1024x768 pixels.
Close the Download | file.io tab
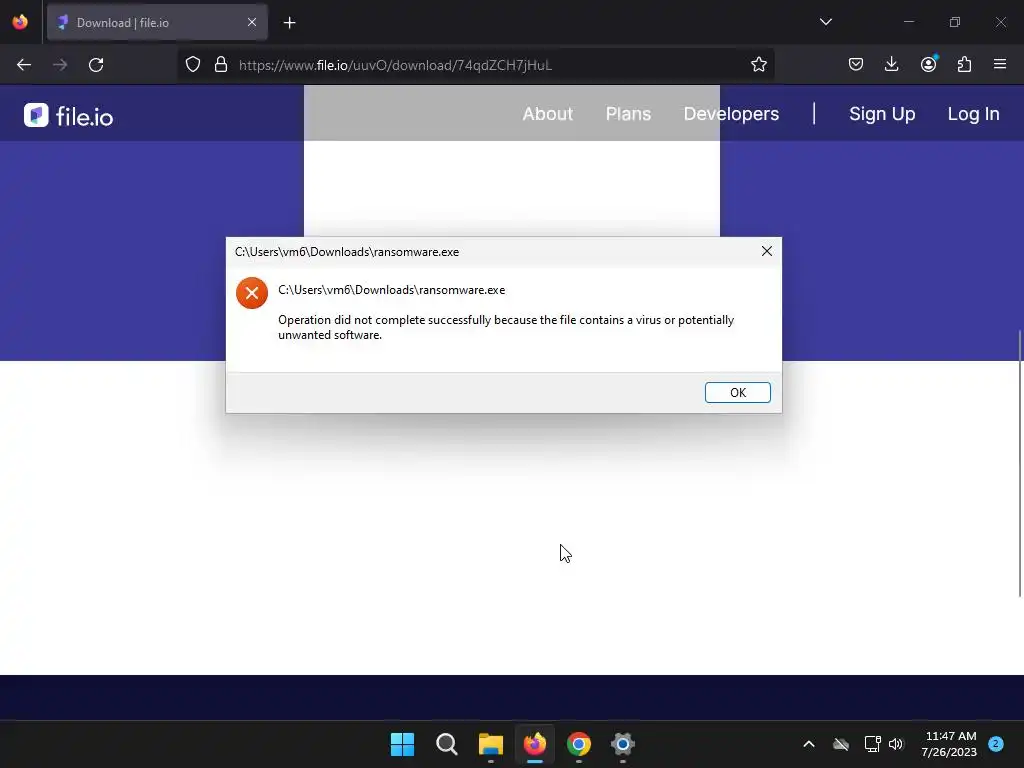click(x=251, y=22)
